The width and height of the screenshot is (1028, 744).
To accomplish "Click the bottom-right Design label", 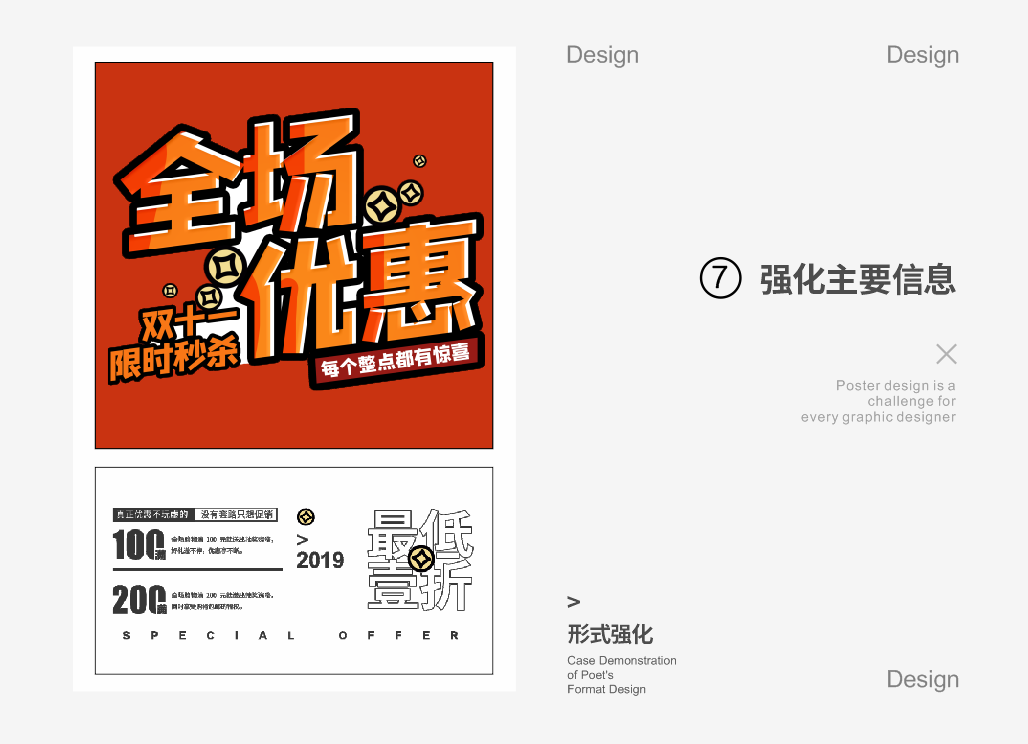I will [x=922, y=680].
